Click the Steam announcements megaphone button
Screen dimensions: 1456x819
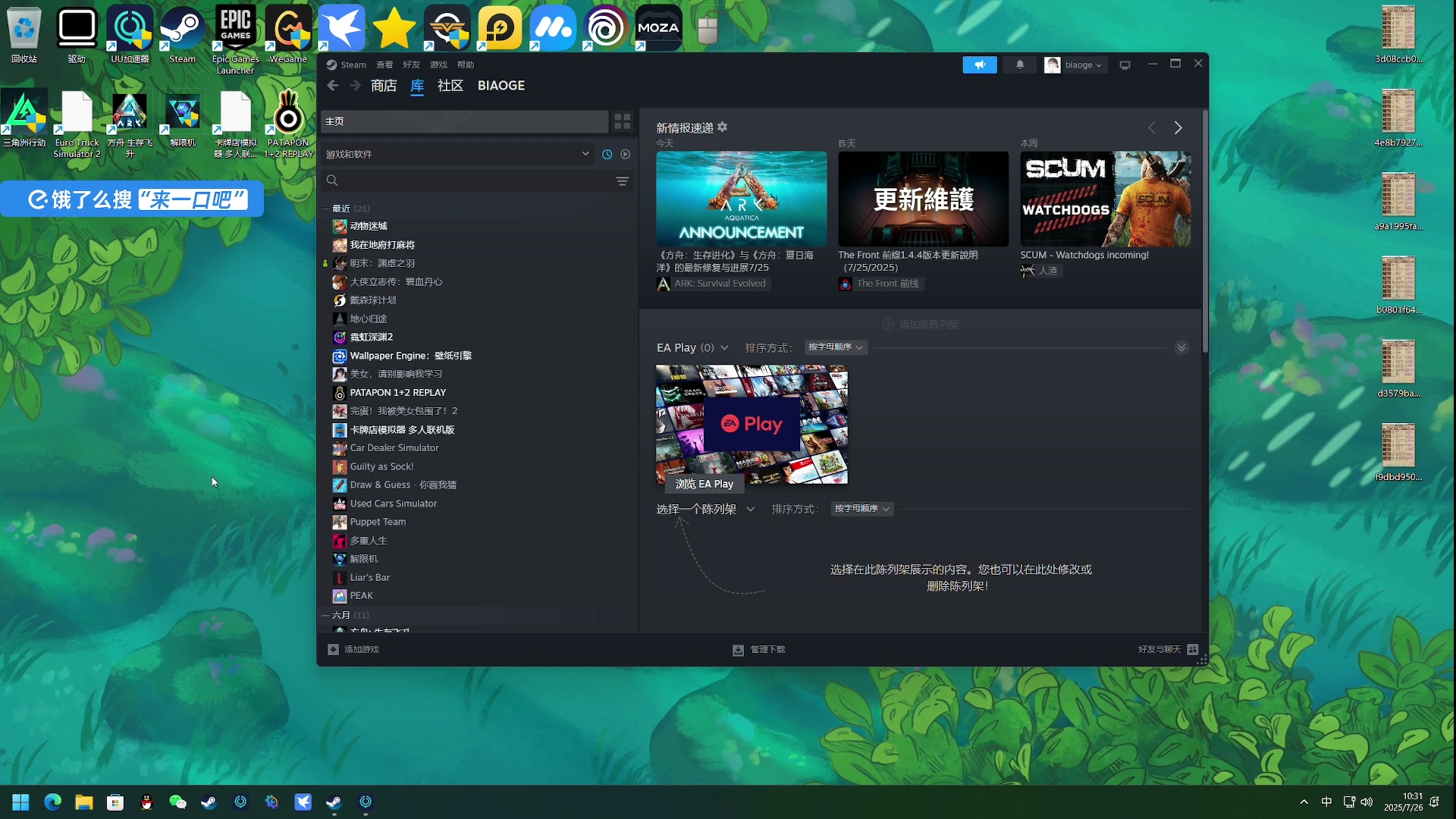tap(980, 64)
